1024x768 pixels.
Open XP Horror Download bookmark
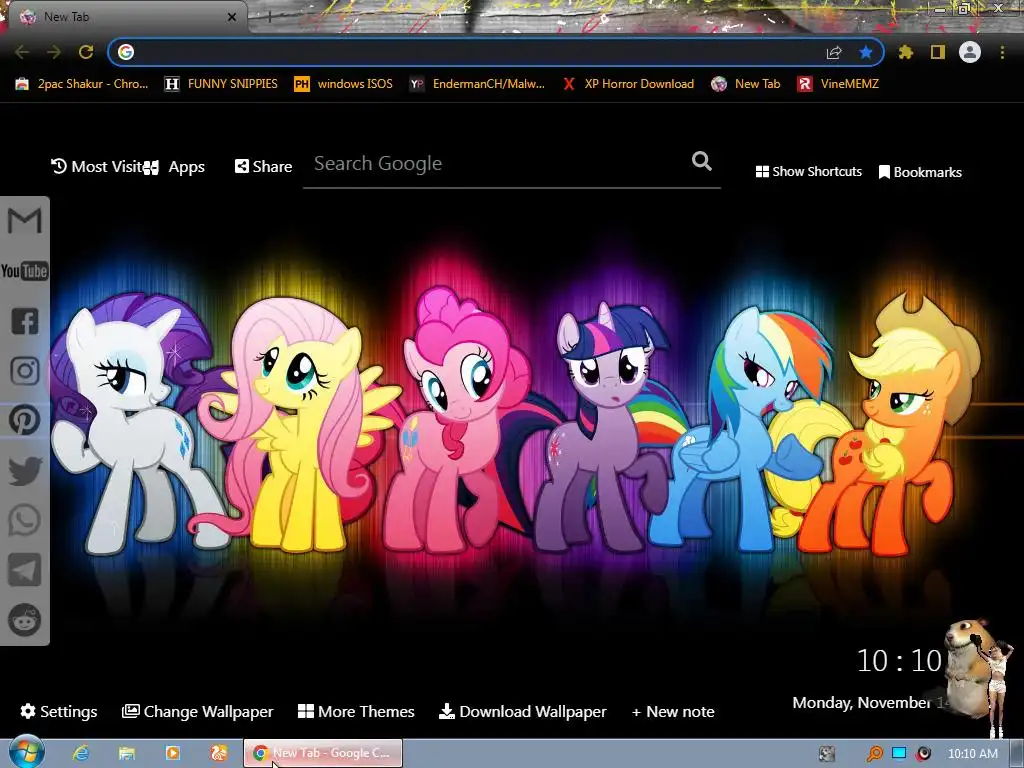[628, 84]
